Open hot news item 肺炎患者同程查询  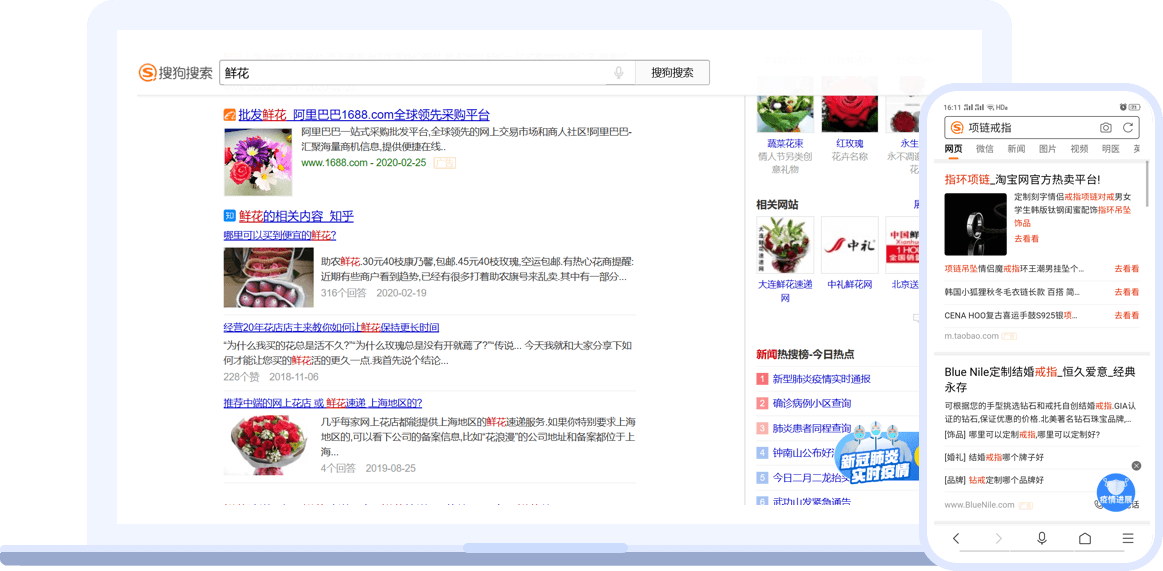coord(811,428)
